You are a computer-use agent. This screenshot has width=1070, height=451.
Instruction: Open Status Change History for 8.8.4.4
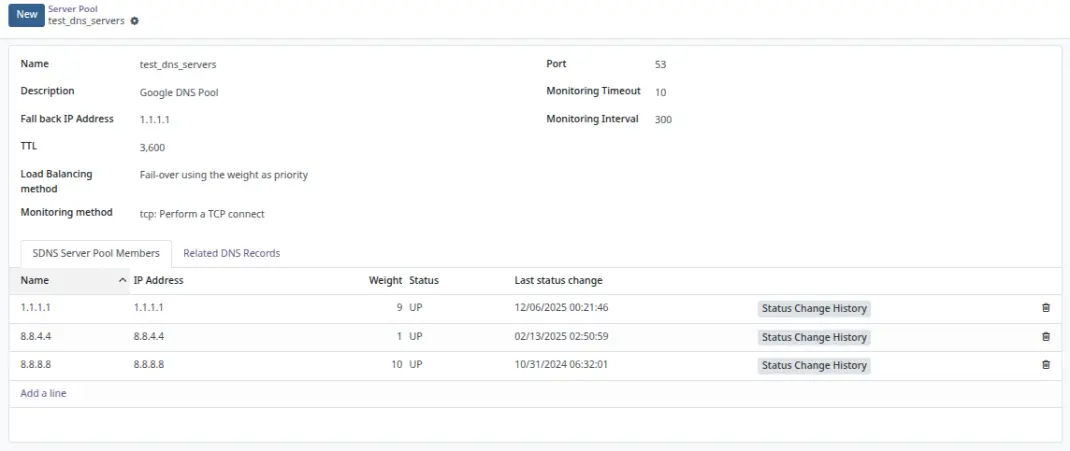point(814,338)
